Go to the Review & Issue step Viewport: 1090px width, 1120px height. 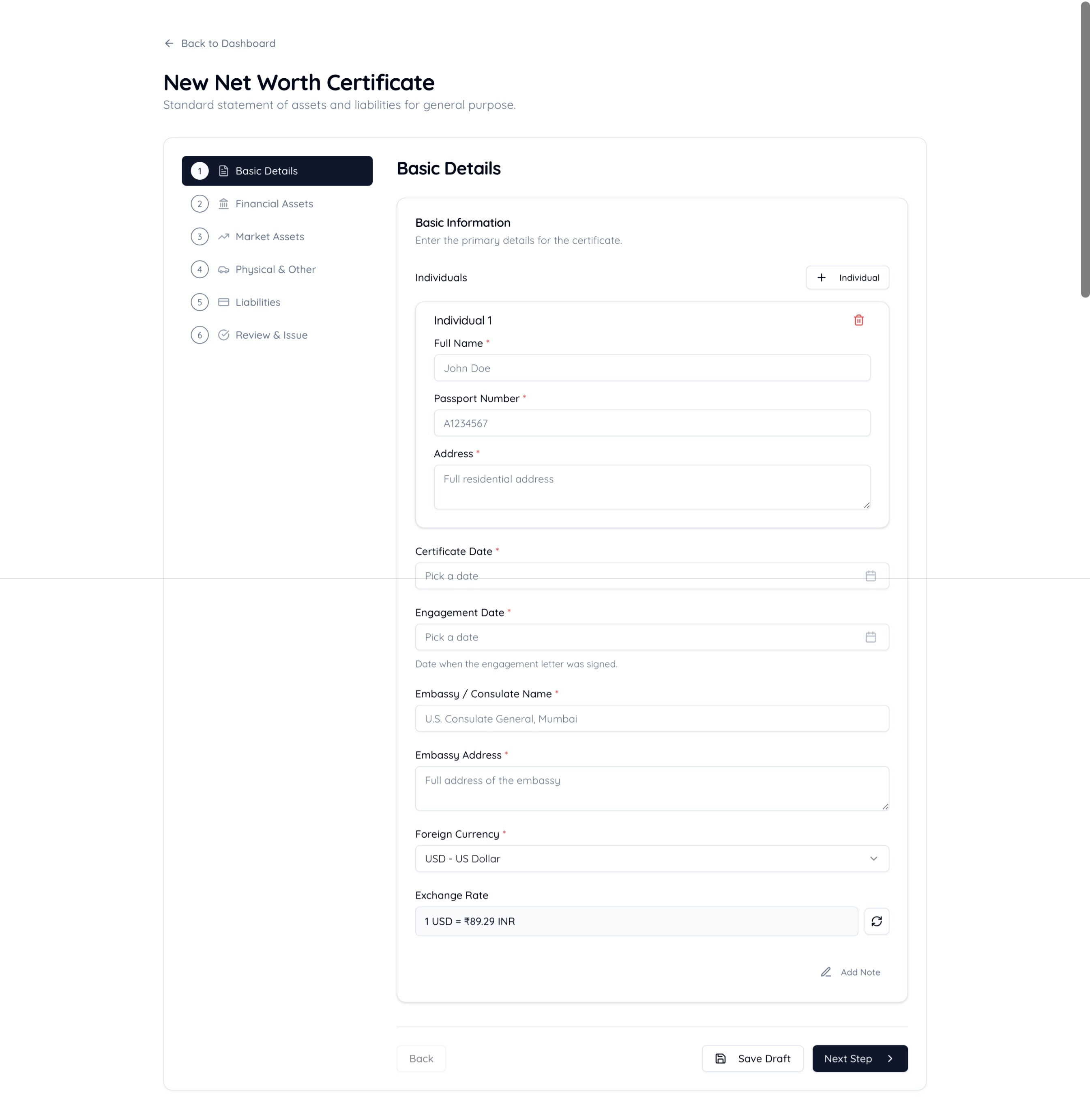tap(271, 335)
